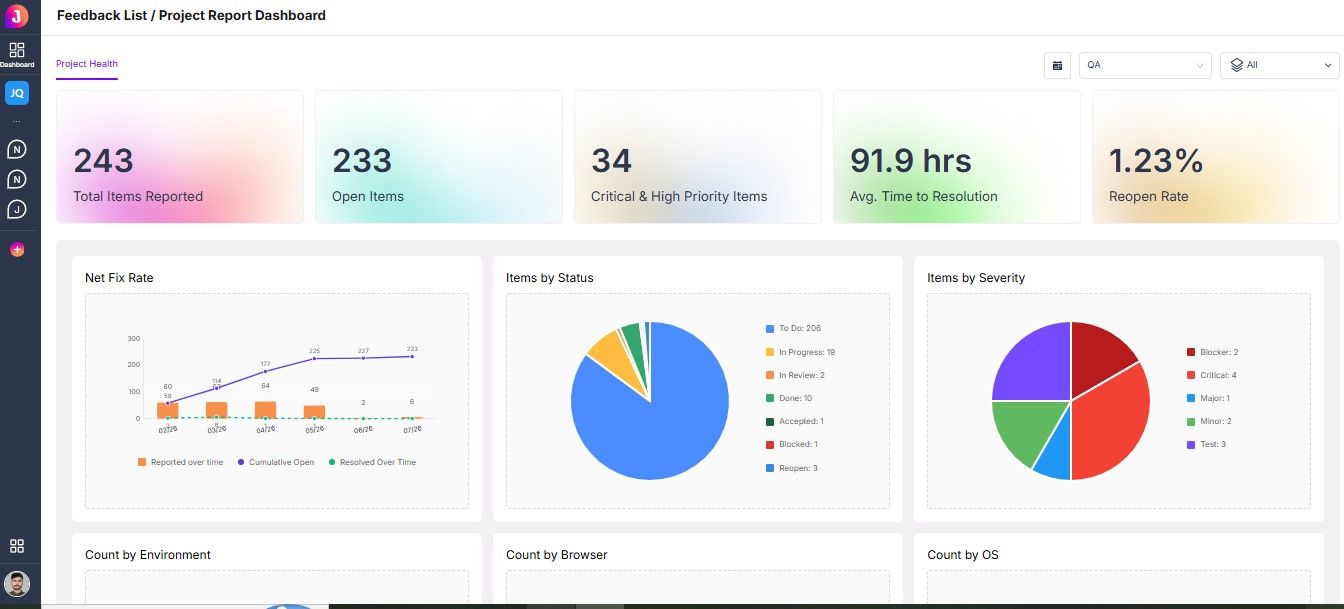Toggle the In Progress: 19 legend entry
The image size is (1344, 609).
[800, 352]
